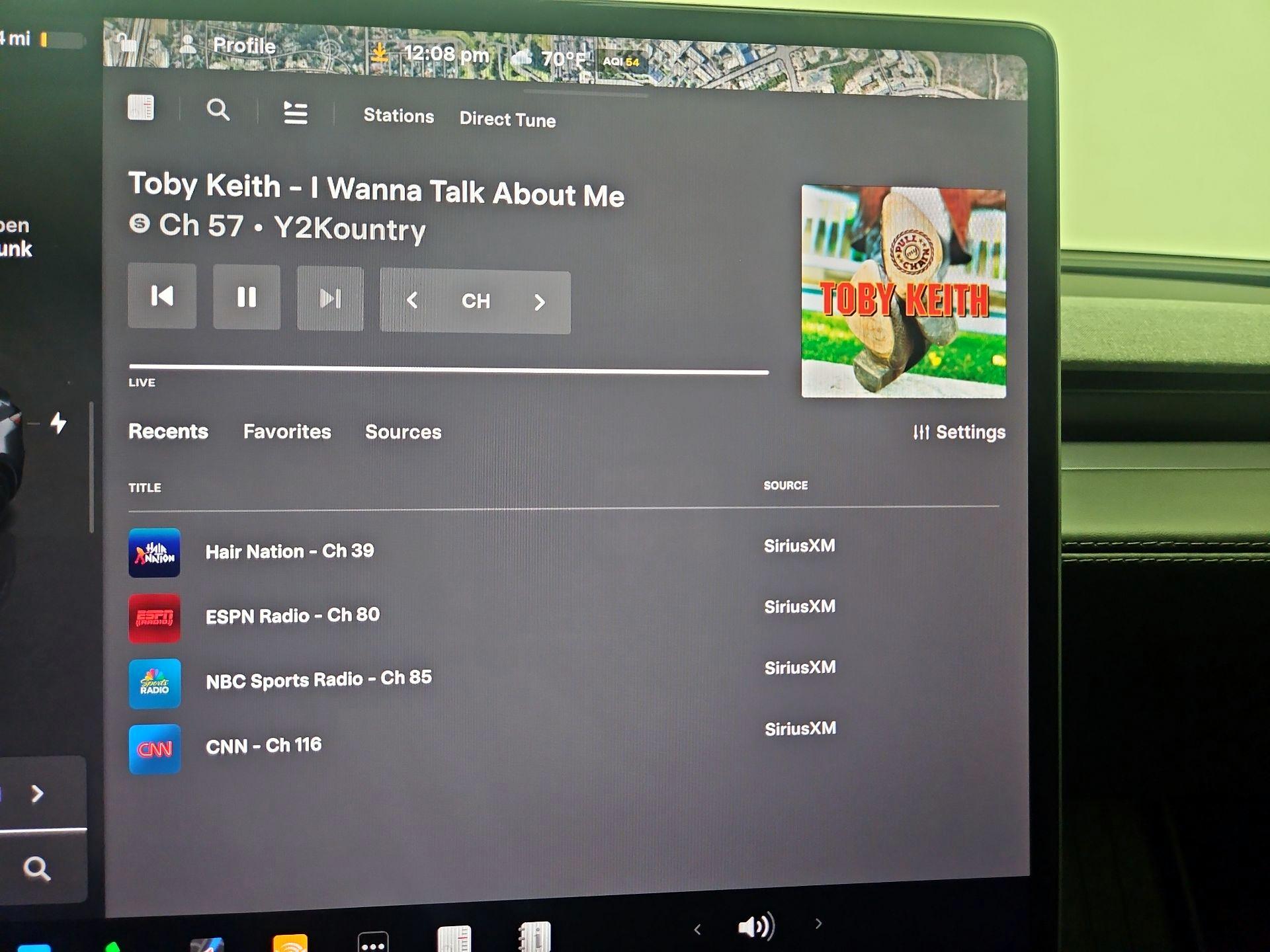1270x952 pixels.
Task: Play Hair Nation Ch 39
Action: (x=289, y=551)
